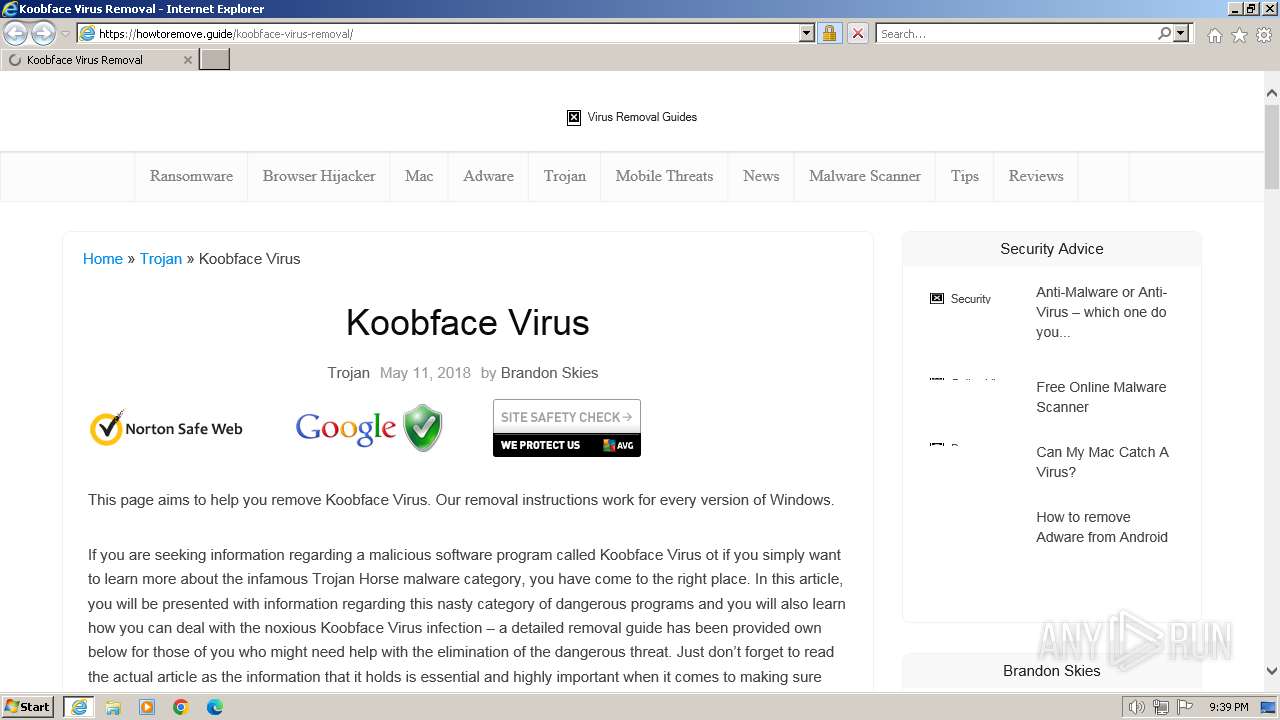Click the volume speaker tray icon
This screenshot has width=1280, height=720.
pyautogui.click(x=1136, y=707)
